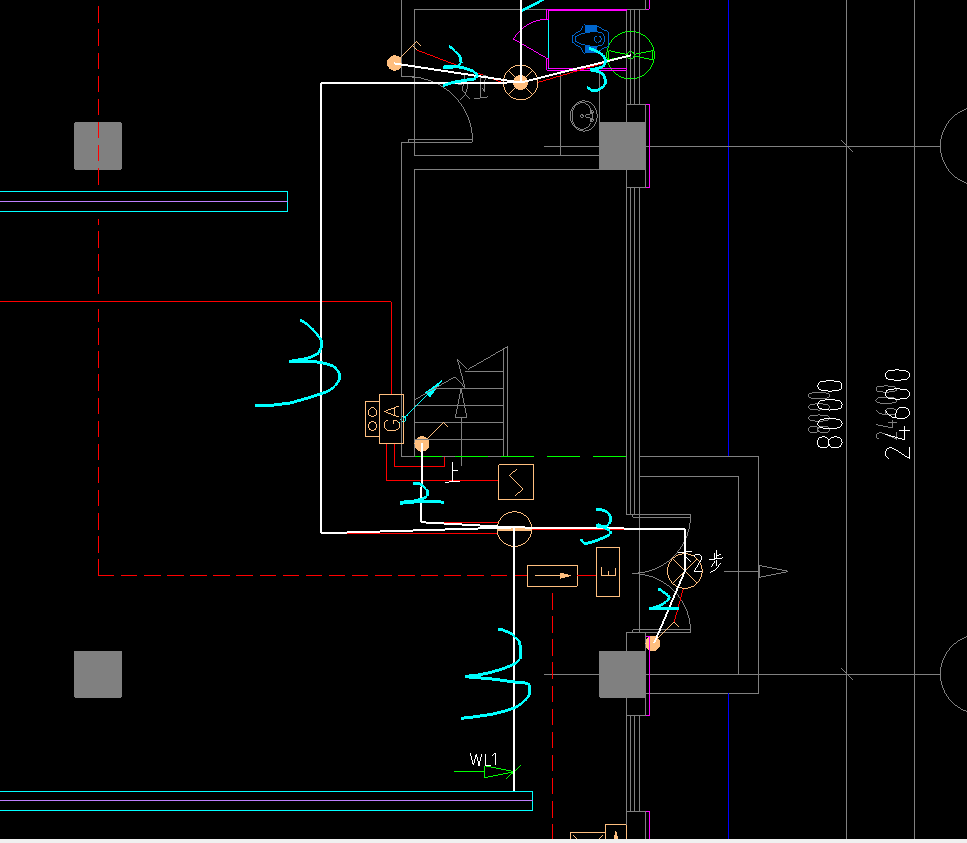The image size is (967, 843).
Task: Select the green circle fixture symbol
Action: pyautogui.click(x=630, y=55)
